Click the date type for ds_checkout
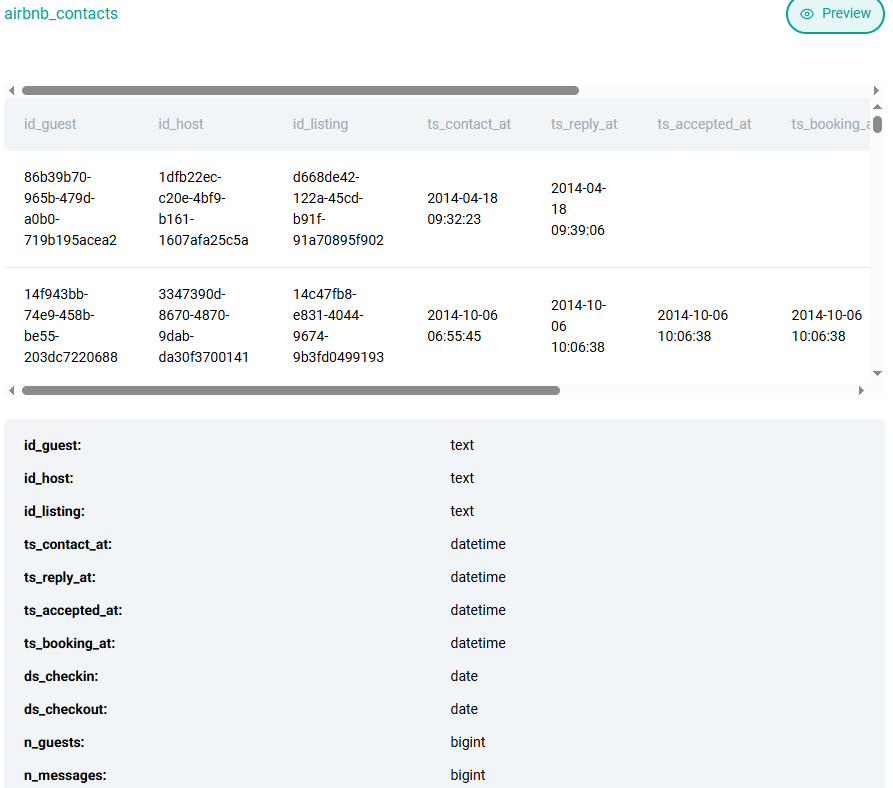This screenshot has height=788, width=893. 464,709
